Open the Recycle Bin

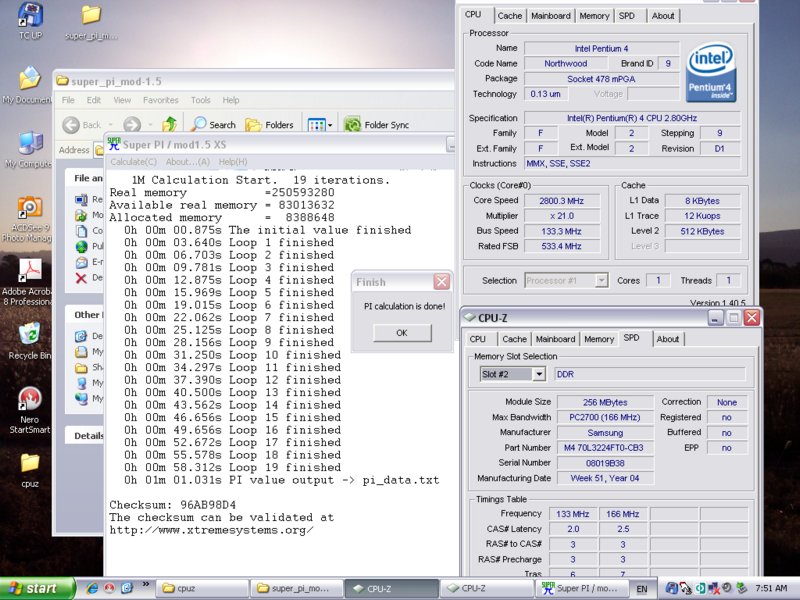[29, 341]
